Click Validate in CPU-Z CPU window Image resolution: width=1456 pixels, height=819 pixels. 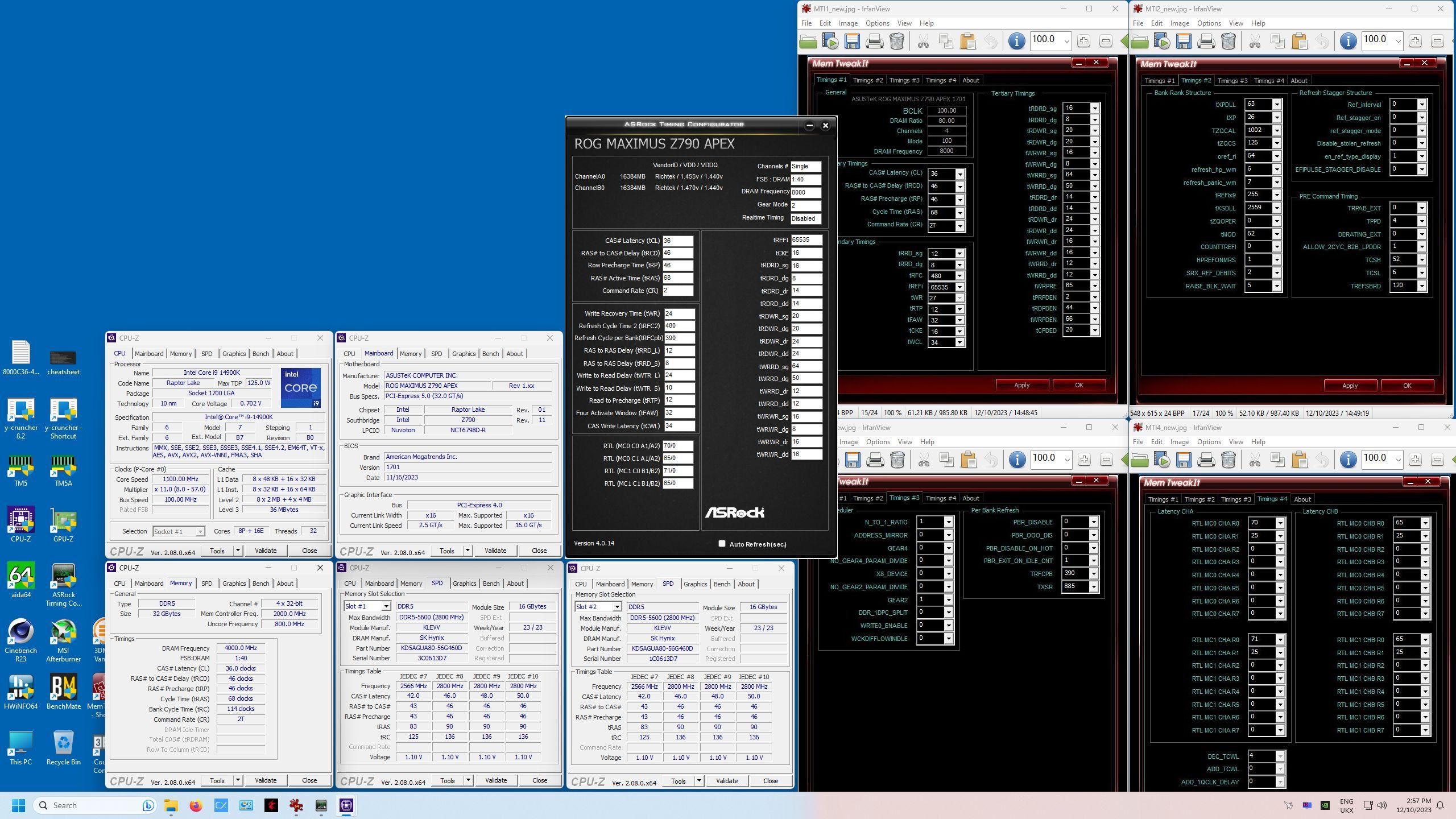[266, 551]
